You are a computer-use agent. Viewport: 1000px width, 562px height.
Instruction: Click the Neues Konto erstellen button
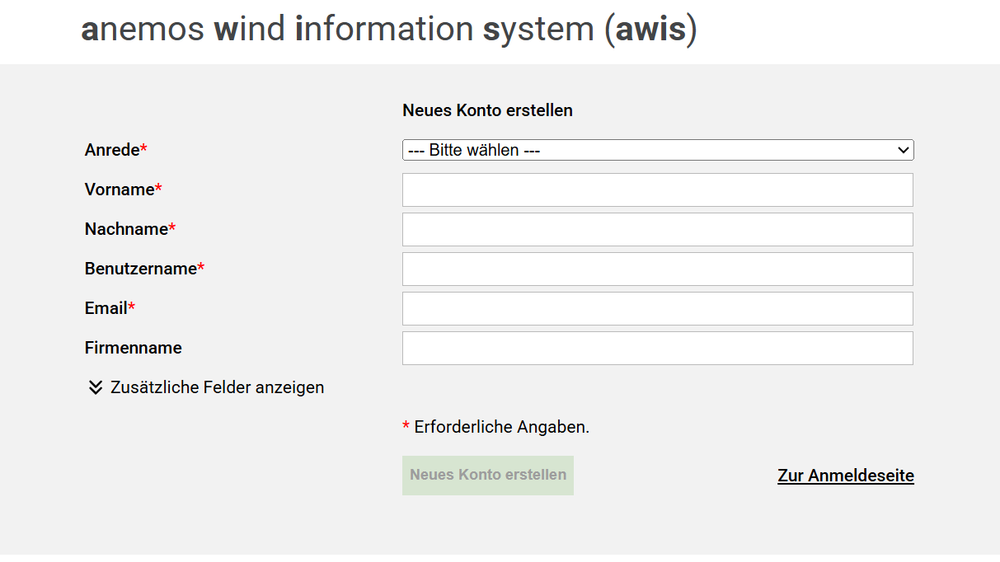click(x=488, y=475)
